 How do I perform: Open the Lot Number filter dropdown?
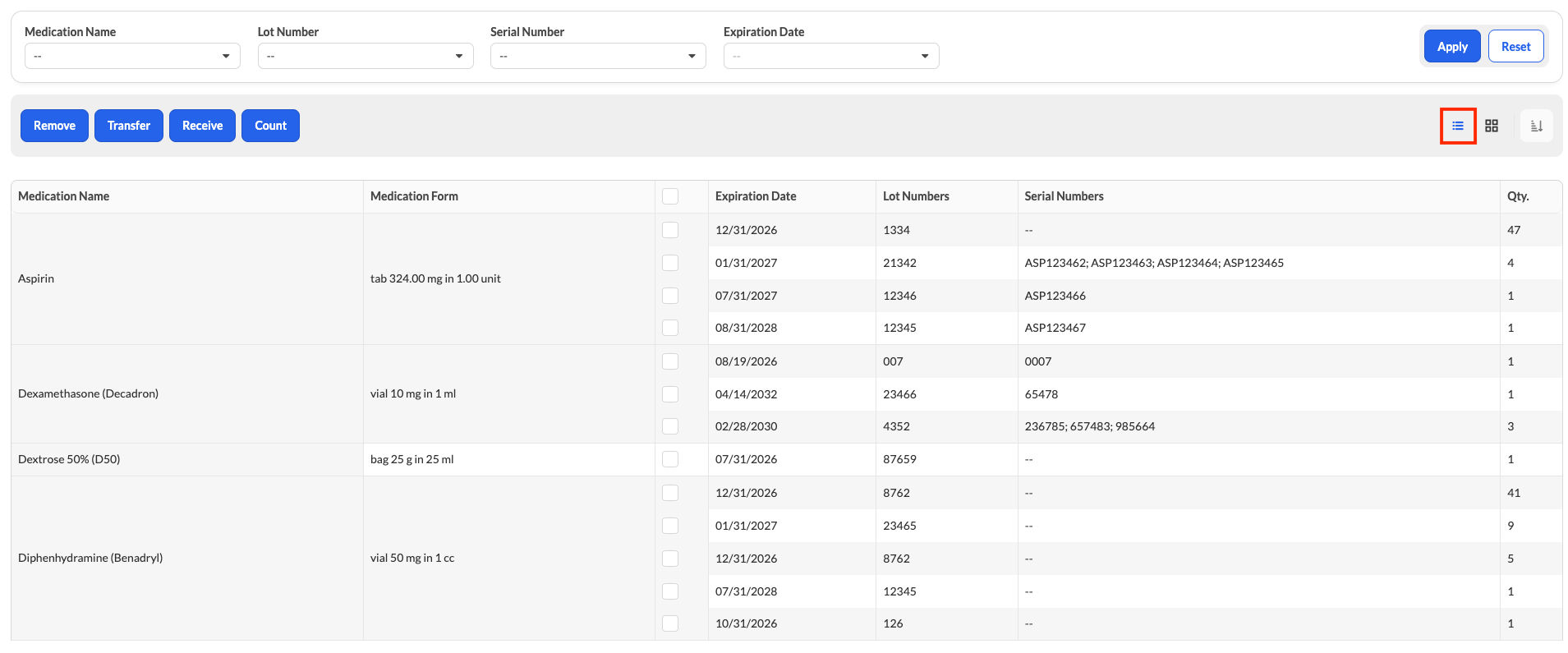pos(366,56)
